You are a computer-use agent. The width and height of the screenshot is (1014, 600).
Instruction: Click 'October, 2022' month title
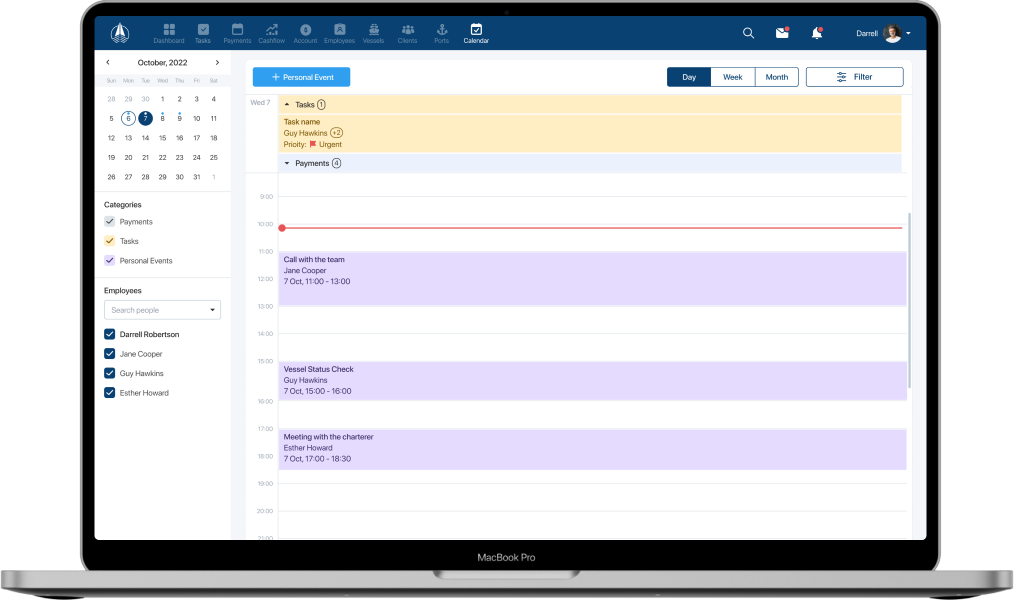(x=162, y=63)
